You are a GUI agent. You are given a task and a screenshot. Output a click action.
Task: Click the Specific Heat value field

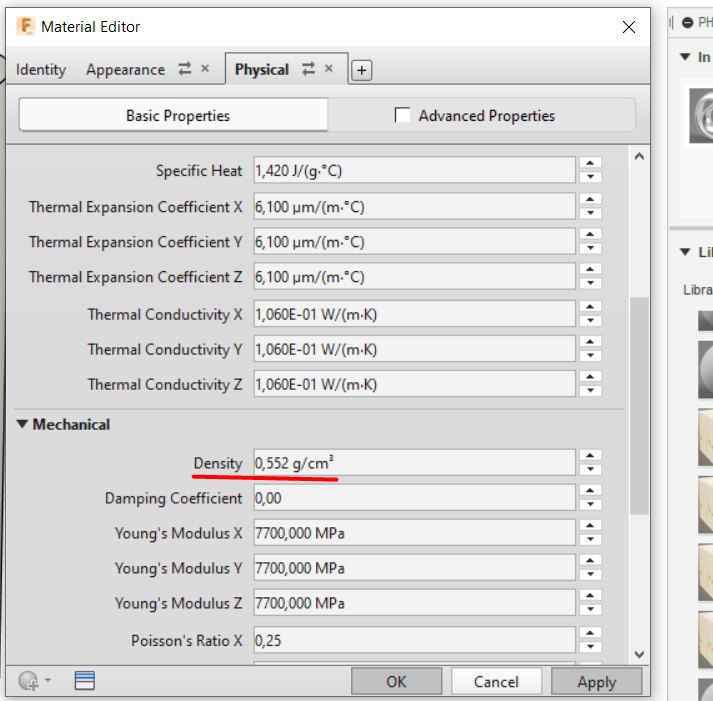pos(414,170)
